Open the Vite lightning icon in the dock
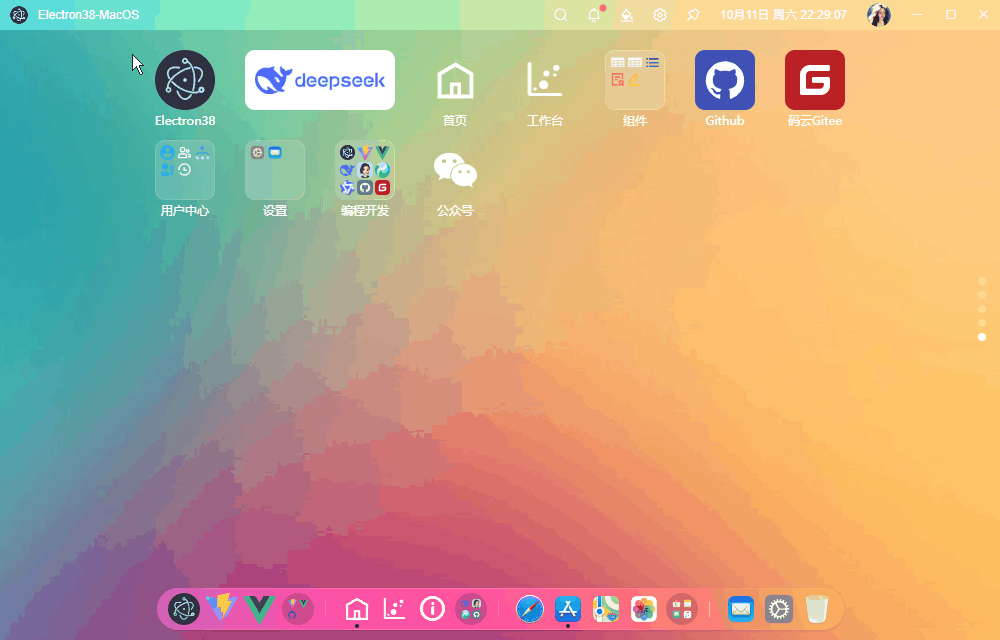The width and height of the screenshot is (1000, 640). click(221, 609)
